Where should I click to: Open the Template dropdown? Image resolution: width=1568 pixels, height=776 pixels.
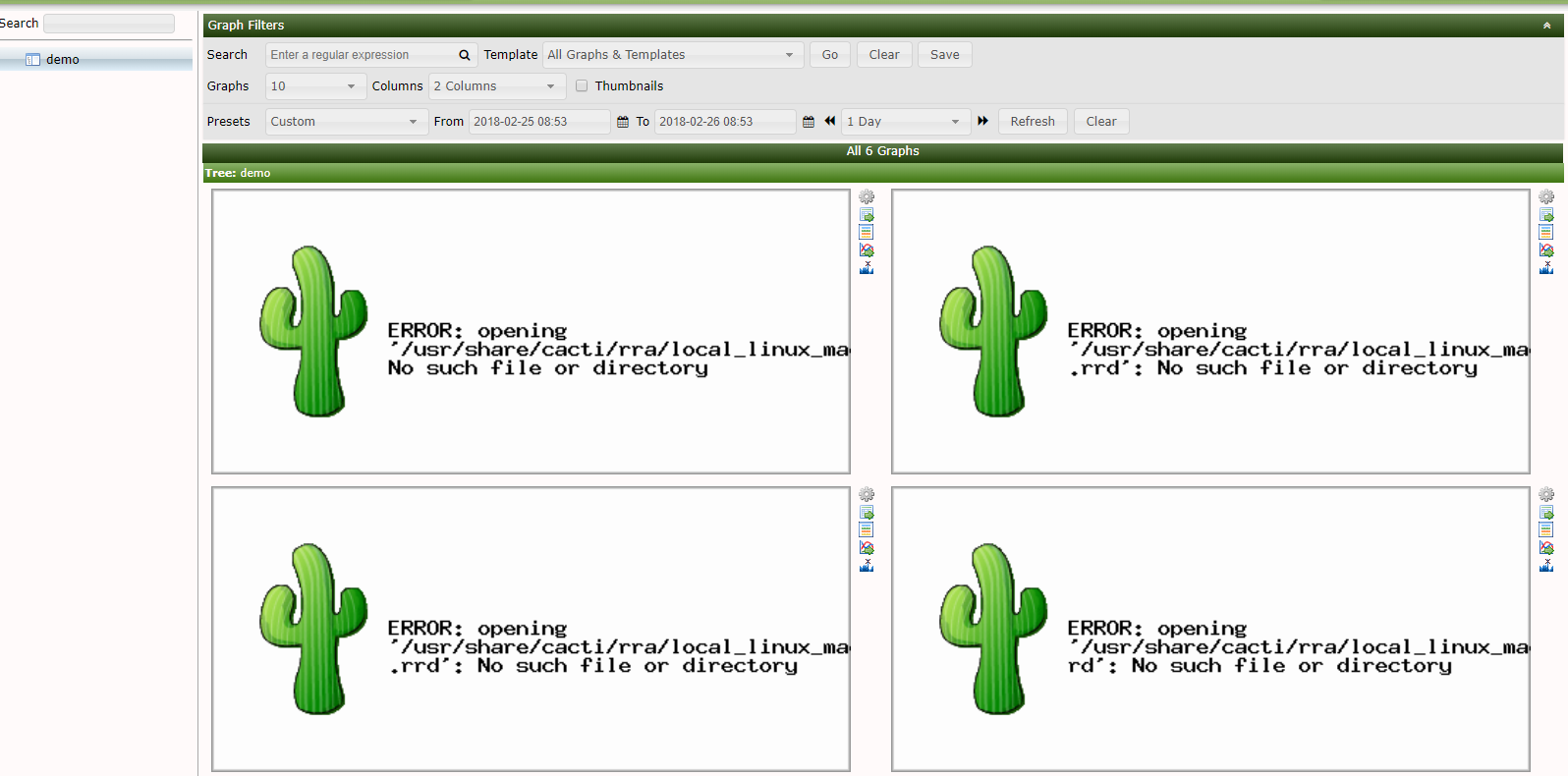point(673,55)
